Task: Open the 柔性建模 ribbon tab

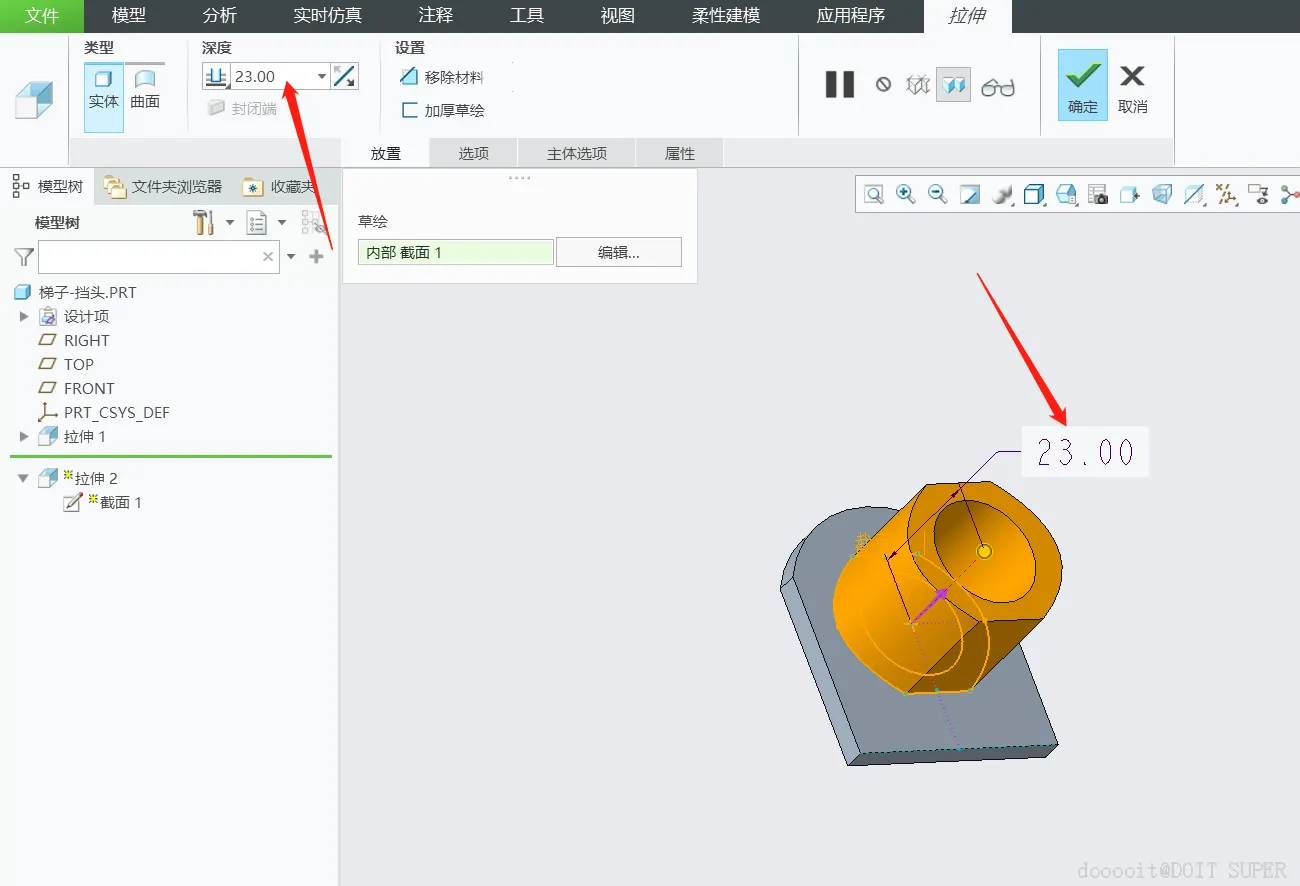Action: (726, 16)
